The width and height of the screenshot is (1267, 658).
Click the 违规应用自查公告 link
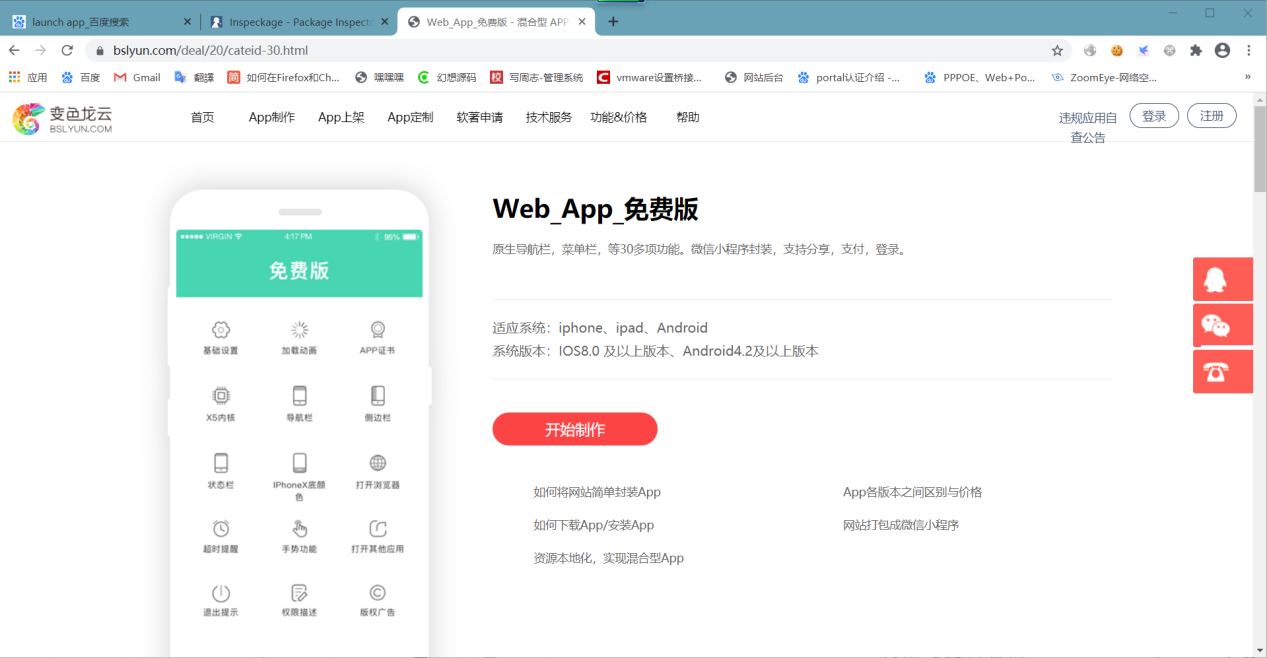pos(1088,127)
